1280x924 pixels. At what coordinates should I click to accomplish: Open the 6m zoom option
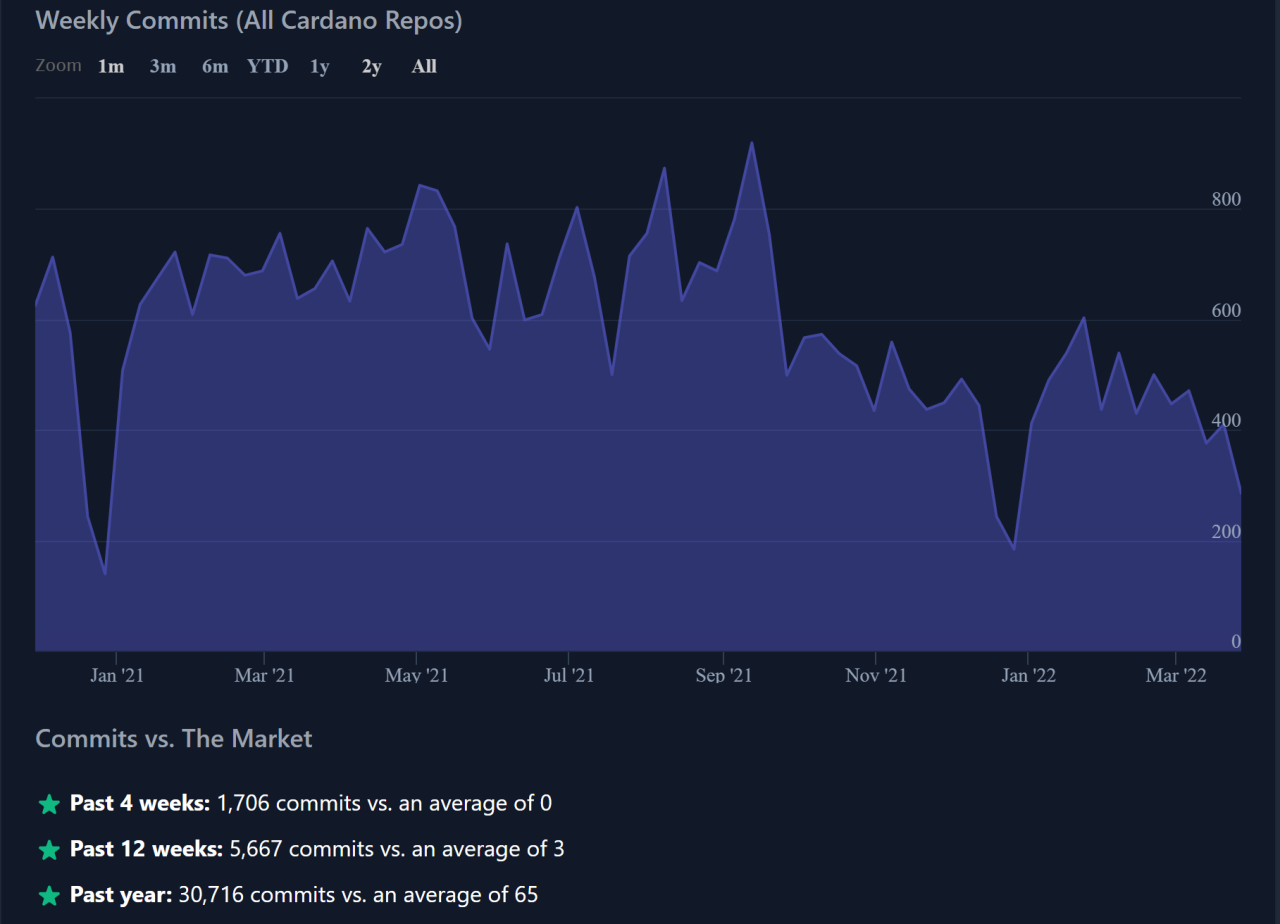click(x=214, y=66)
